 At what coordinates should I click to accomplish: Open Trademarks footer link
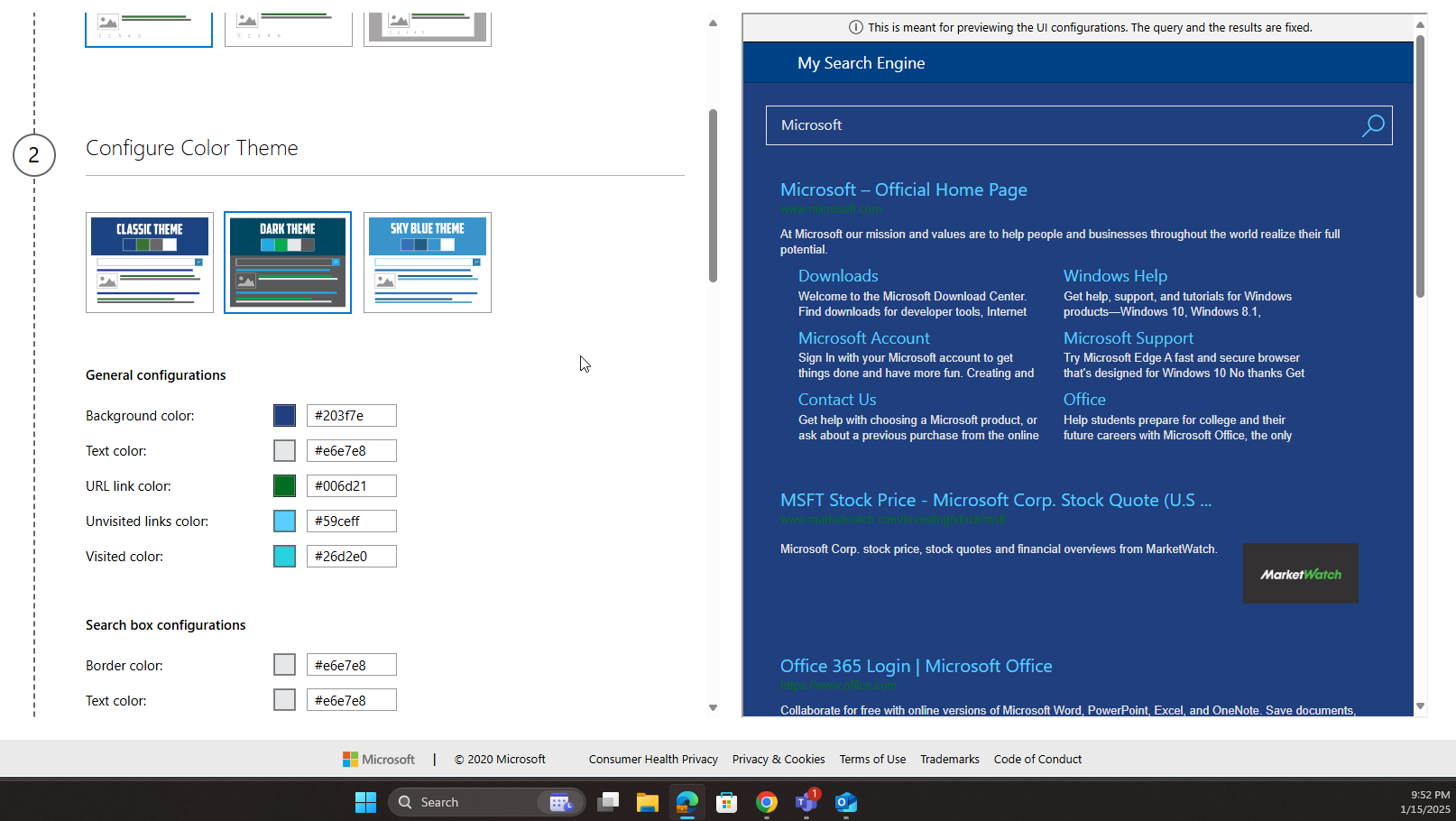[x=950, y=760]
